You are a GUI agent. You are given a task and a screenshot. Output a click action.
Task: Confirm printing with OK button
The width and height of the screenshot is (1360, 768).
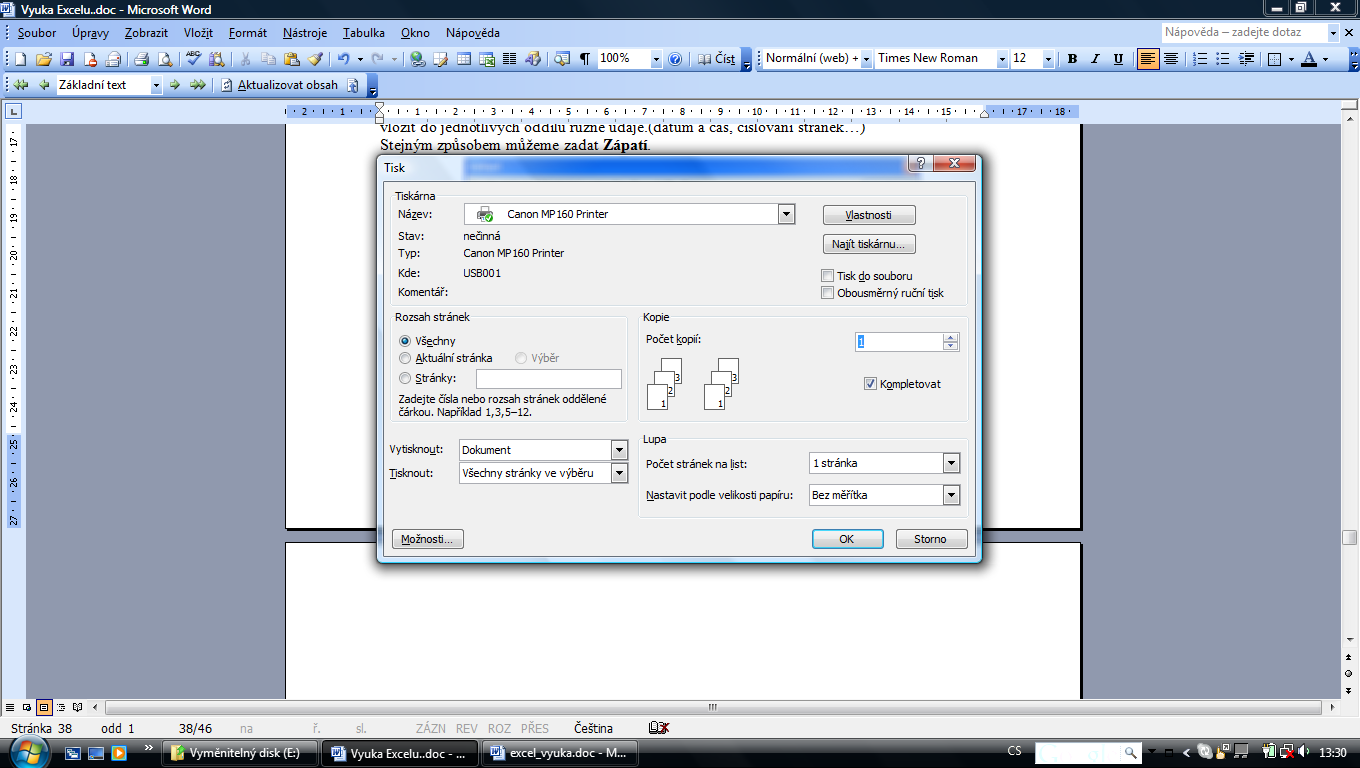847,539
